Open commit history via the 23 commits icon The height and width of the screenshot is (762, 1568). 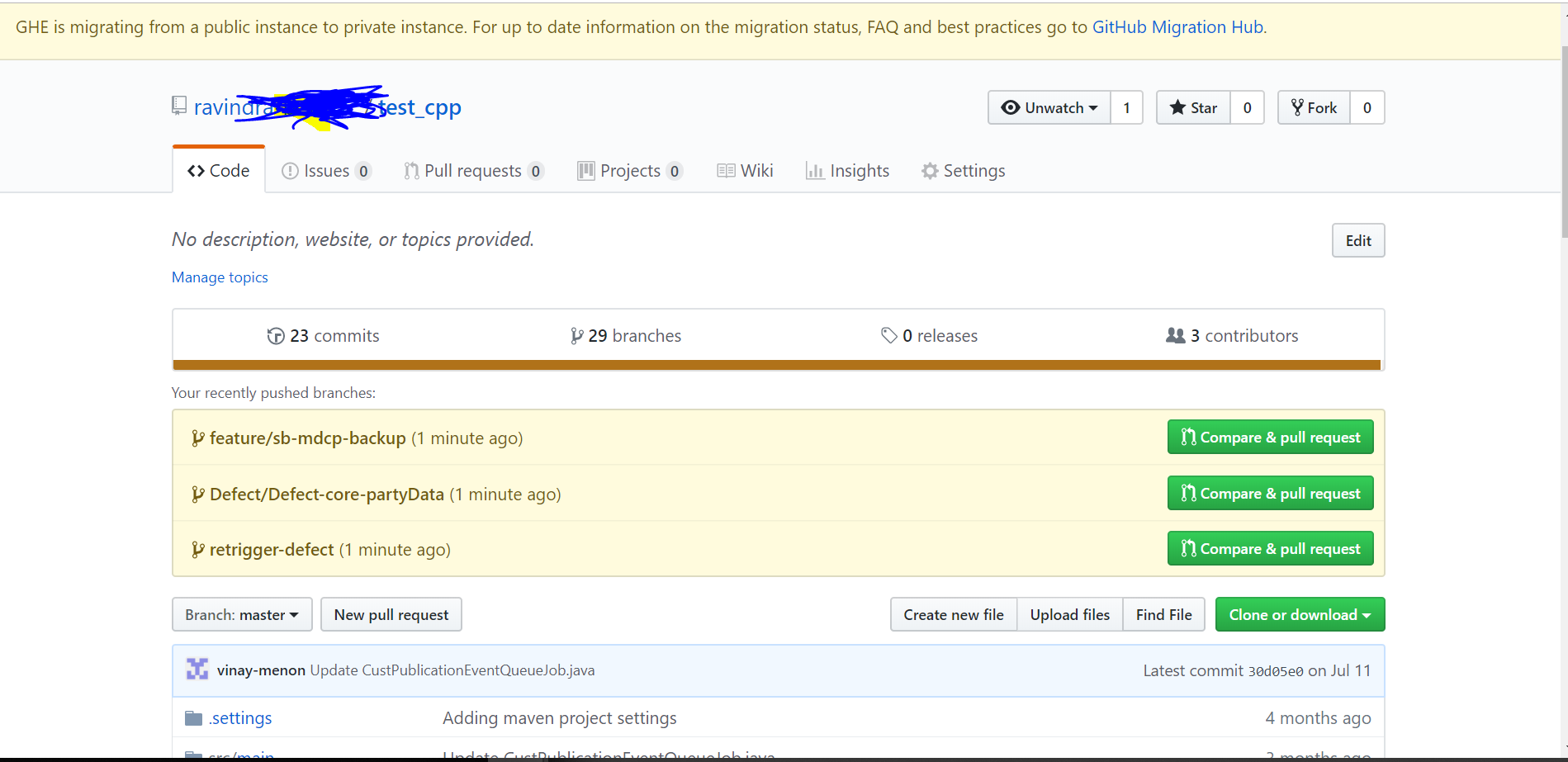(x=276, y=335)
